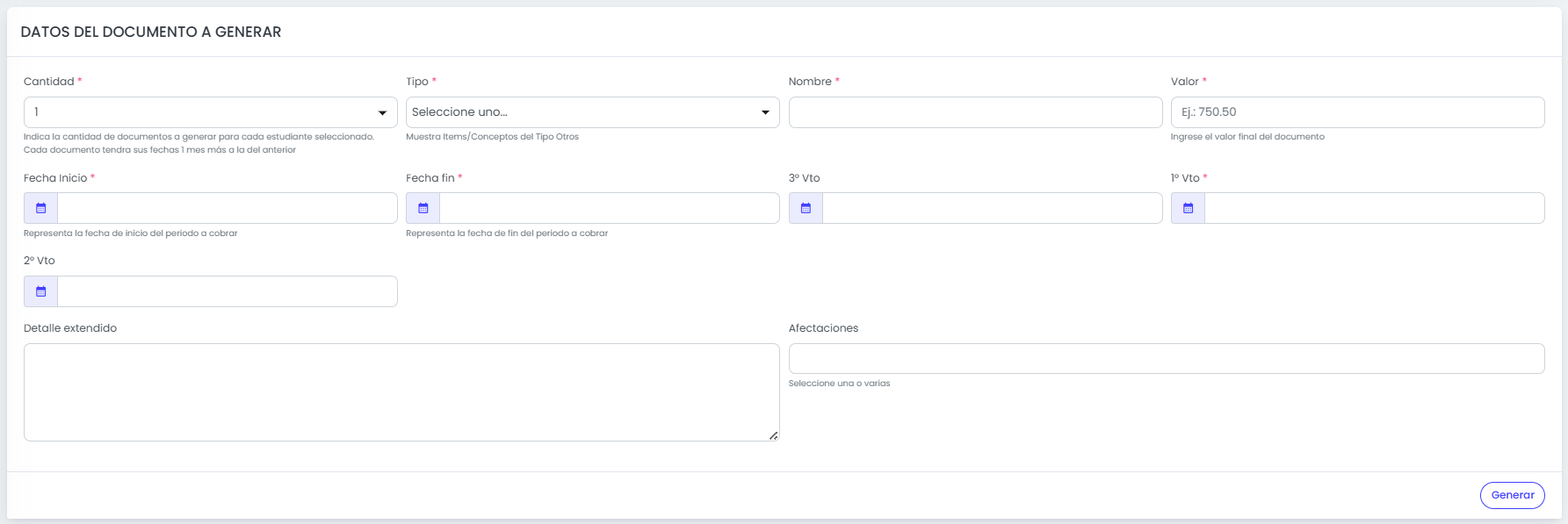Click hint 'Representa la fecha de fin del periodo a cobrar'
This screenshot has width=1568, height=524.
point(507,233)
